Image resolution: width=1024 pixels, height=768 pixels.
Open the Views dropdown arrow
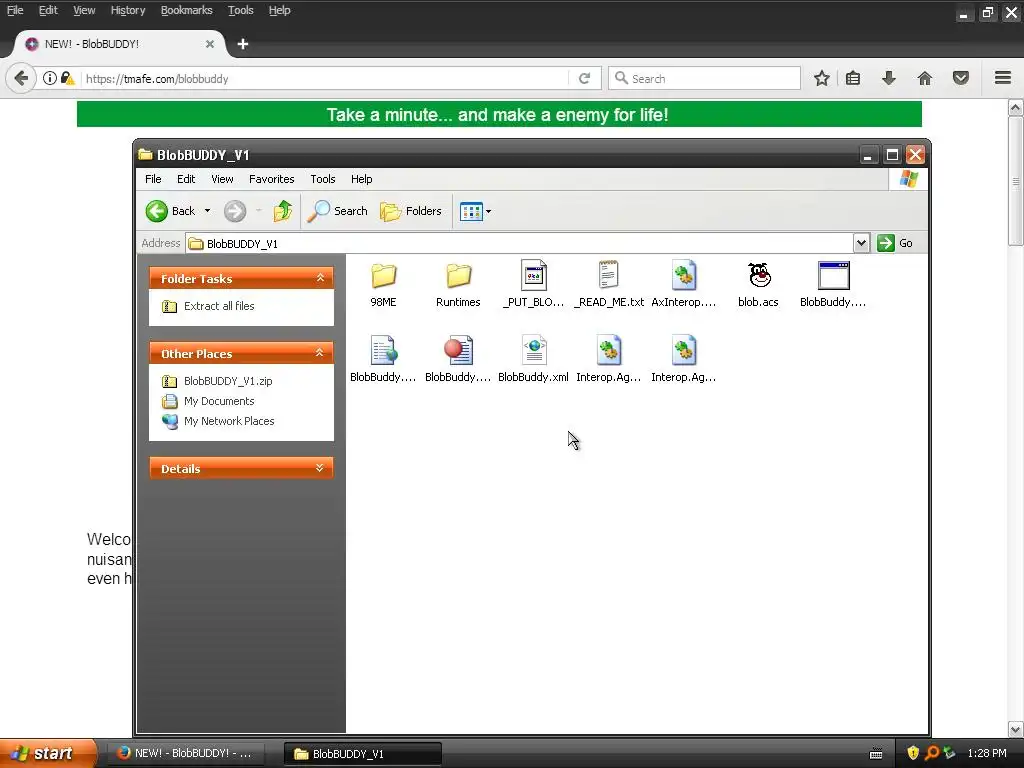click(x=488, y=211)
